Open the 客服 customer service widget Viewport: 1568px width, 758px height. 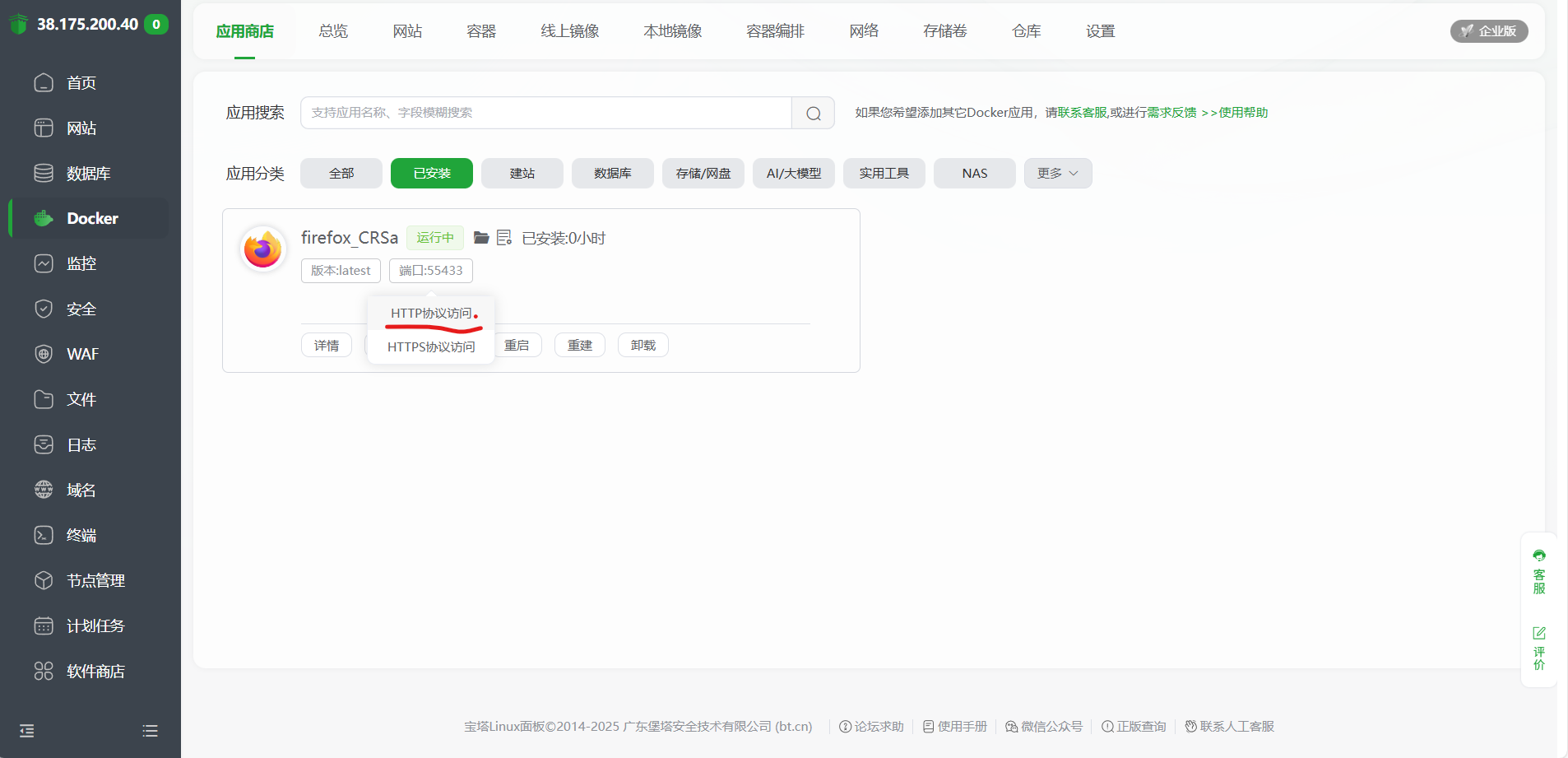(x=1538, y=572)
